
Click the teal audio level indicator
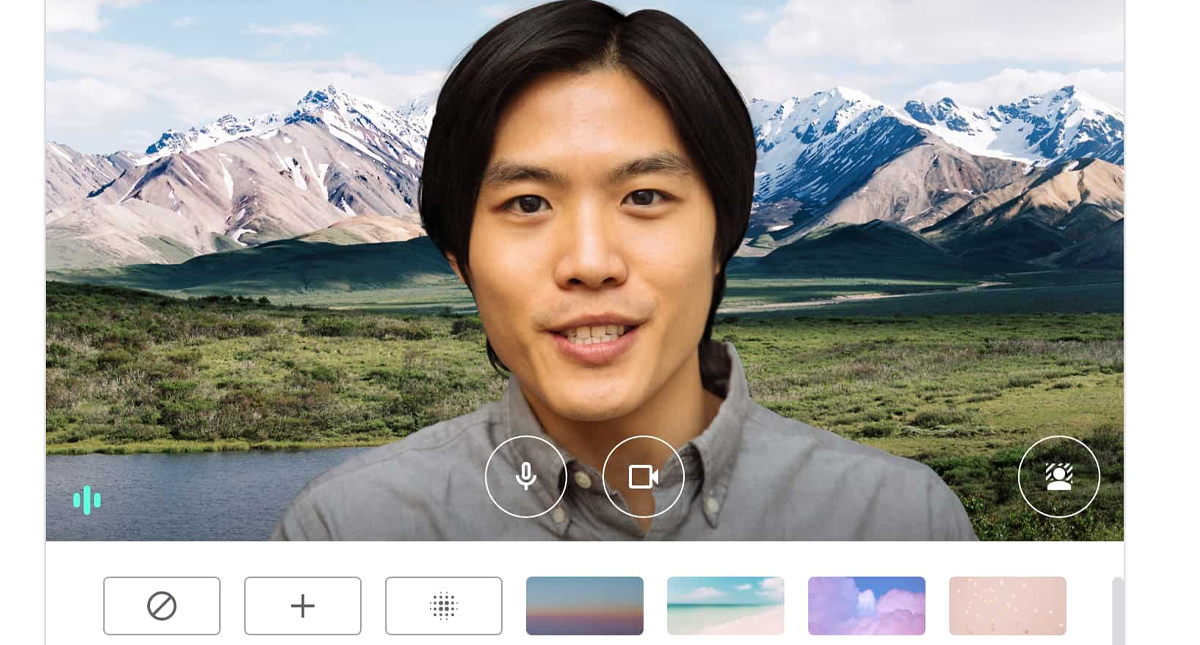pyautogui.click(x=87, y=500)
